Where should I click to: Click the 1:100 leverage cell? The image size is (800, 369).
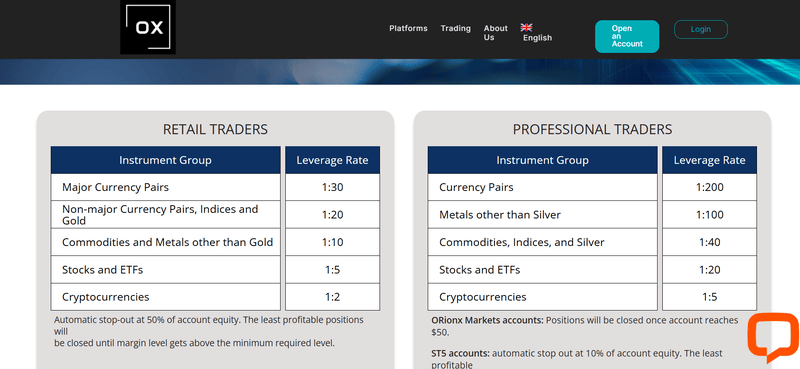coord(709,214)
